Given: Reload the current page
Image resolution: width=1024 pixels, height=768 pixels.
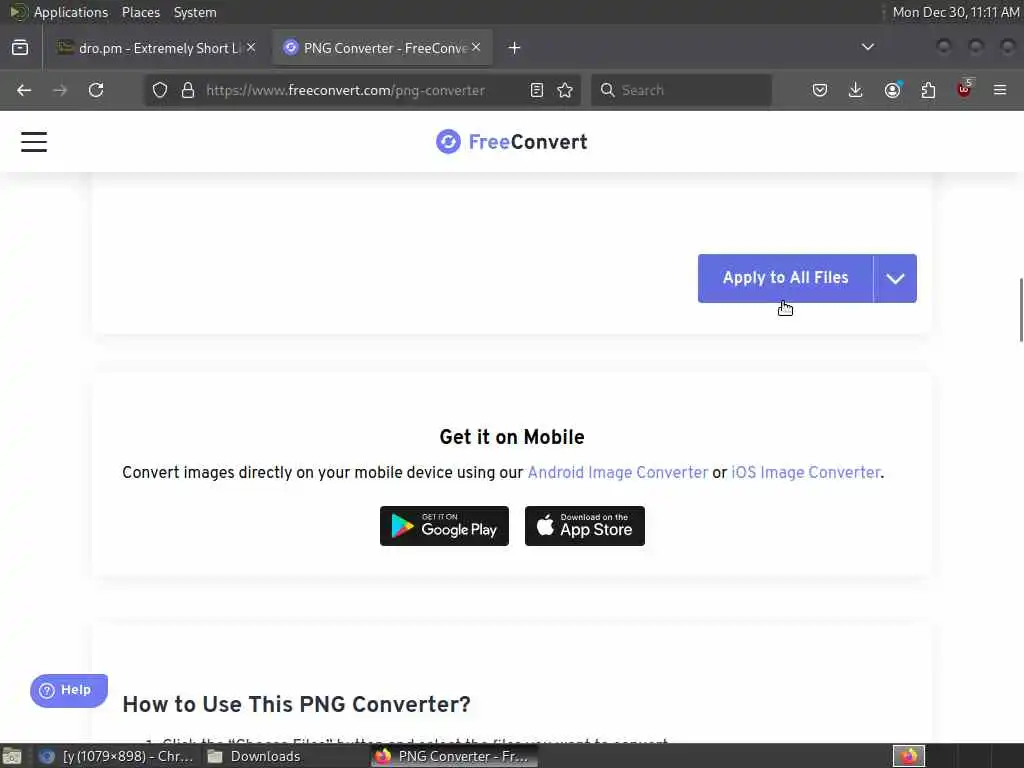Looking at the screenshot, I should click(96, 90).
